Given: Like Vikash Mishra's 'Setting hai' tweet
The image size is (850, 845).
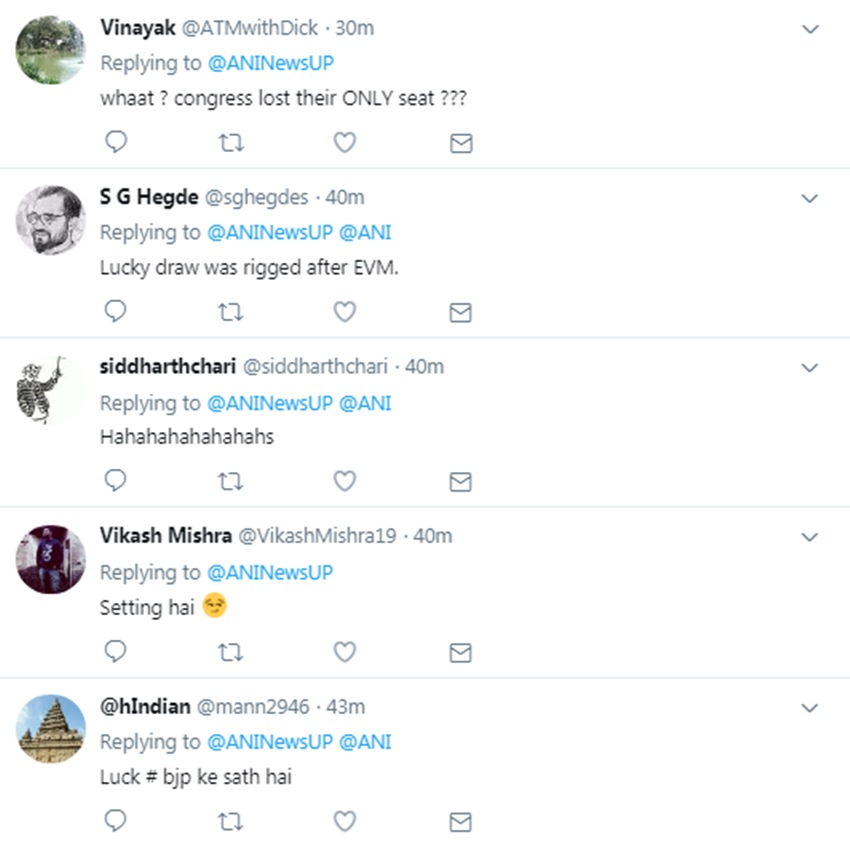Looking at the screenshot, I should (345, 652).
